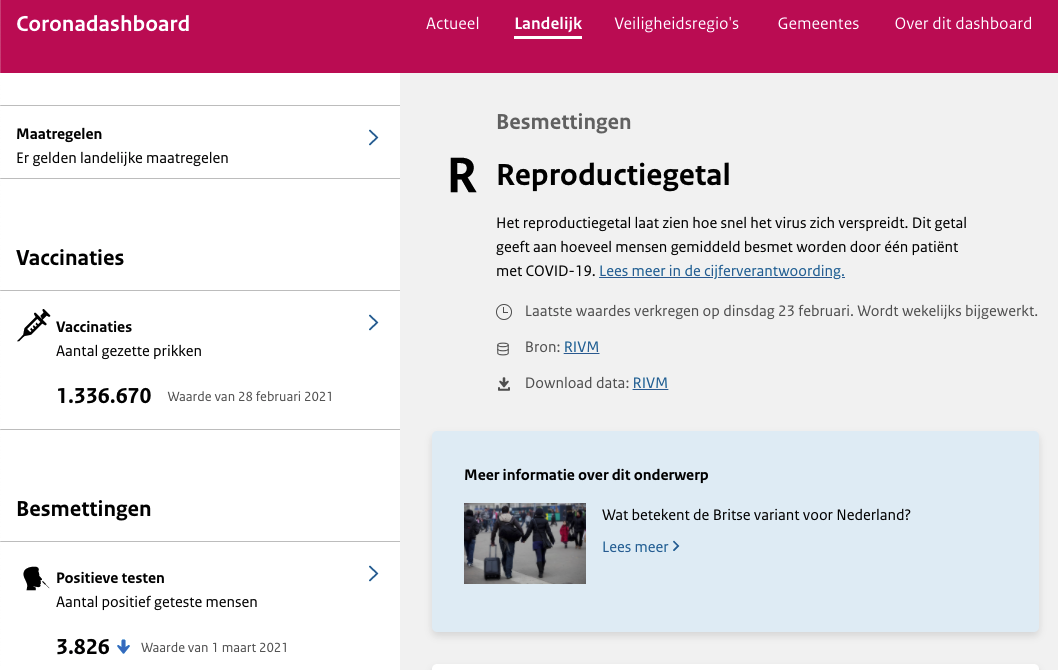
Task: Open Over dit dashboard page
Action: tap(963, 24)
